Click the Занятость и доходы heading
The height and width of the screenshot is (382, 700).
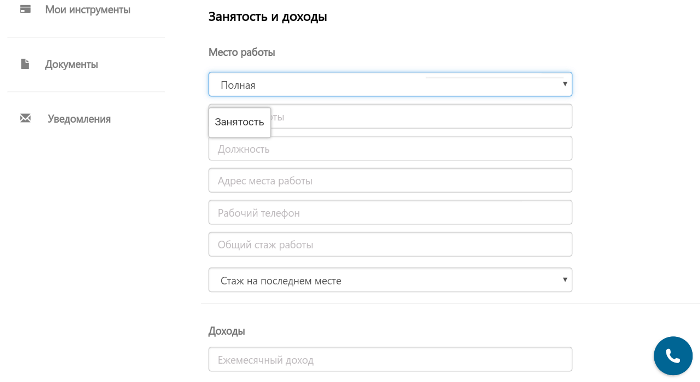(x=267, y=17)
